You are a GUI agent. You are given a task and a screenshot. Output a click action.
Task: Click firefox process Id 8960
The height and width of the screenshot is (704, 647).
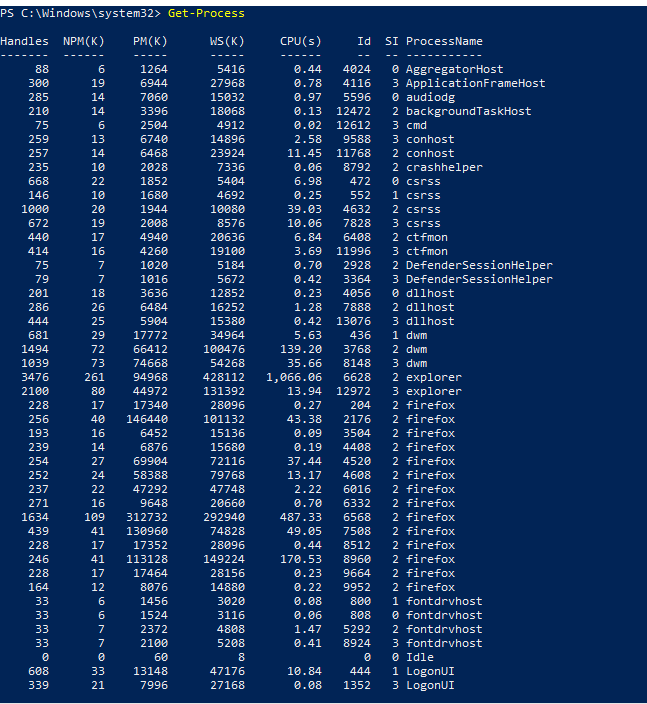(x=357, y=559)
